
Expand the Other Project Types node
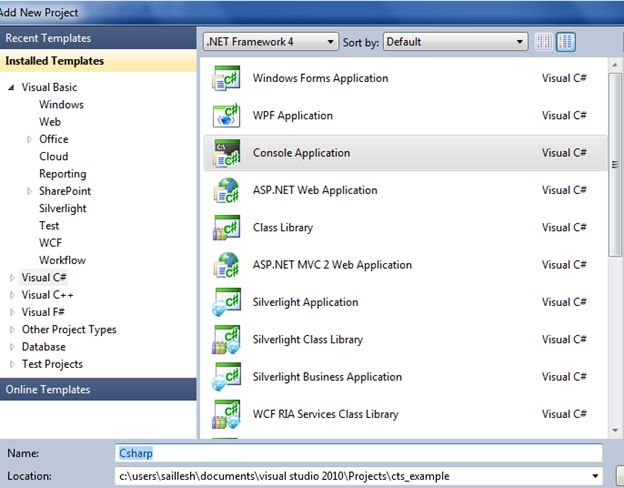pyautogui.click(x=12, y=330)
